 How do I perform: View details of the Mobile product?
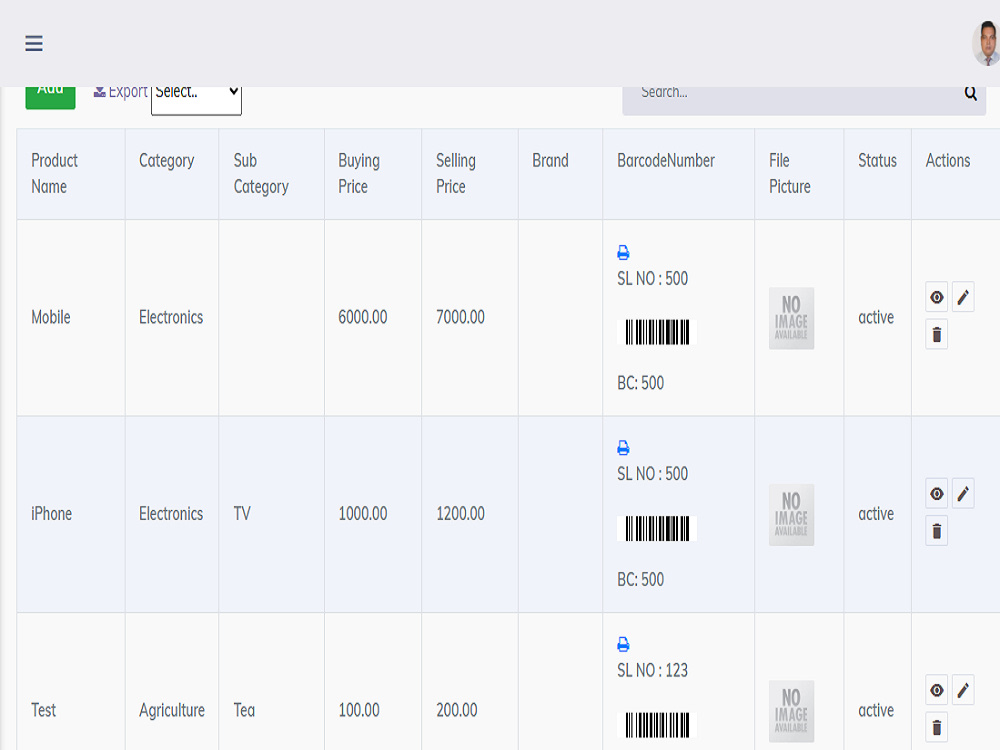coord(936,297)
